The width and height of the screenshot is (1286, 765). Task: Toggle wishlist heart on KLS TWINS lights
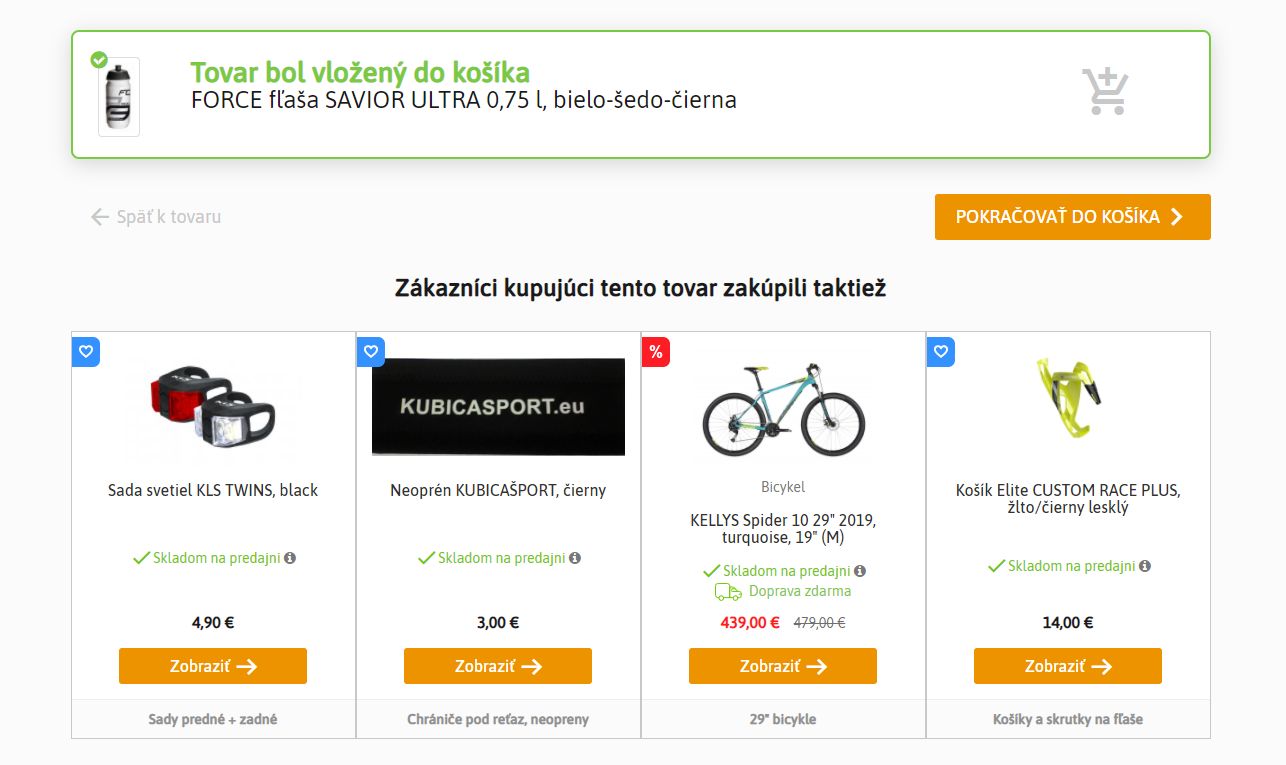86,351
